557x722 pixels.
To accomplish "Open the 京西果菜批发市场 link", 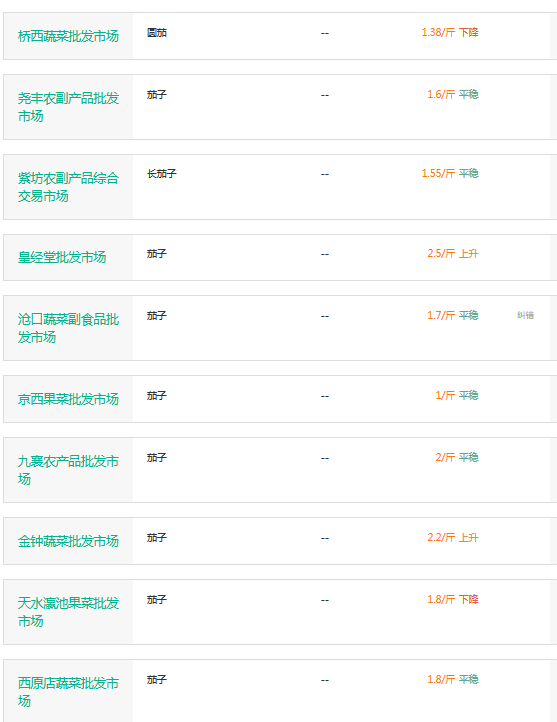I will pos(68,399).
